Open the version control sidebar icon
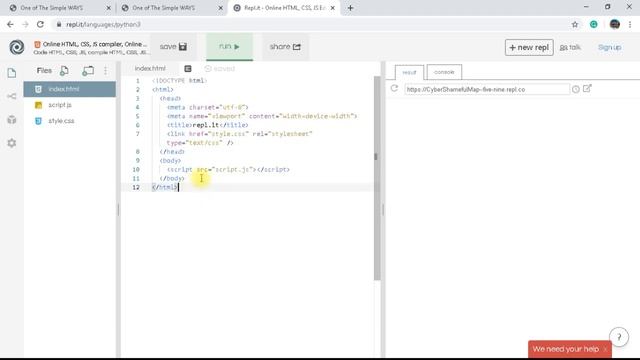 click(12, 96)
